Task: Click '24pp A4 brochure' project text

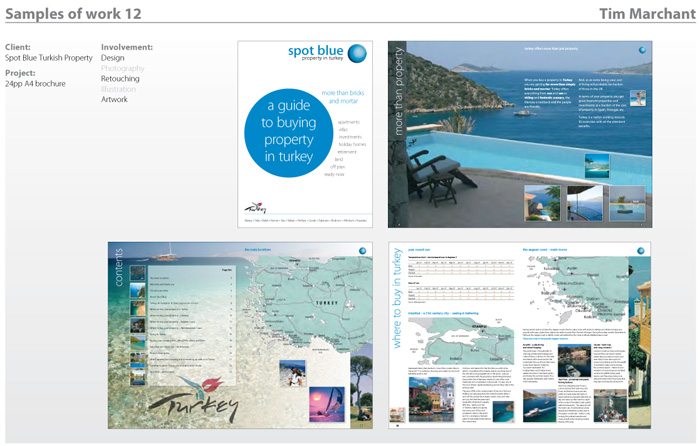Action: click(35, 83)
